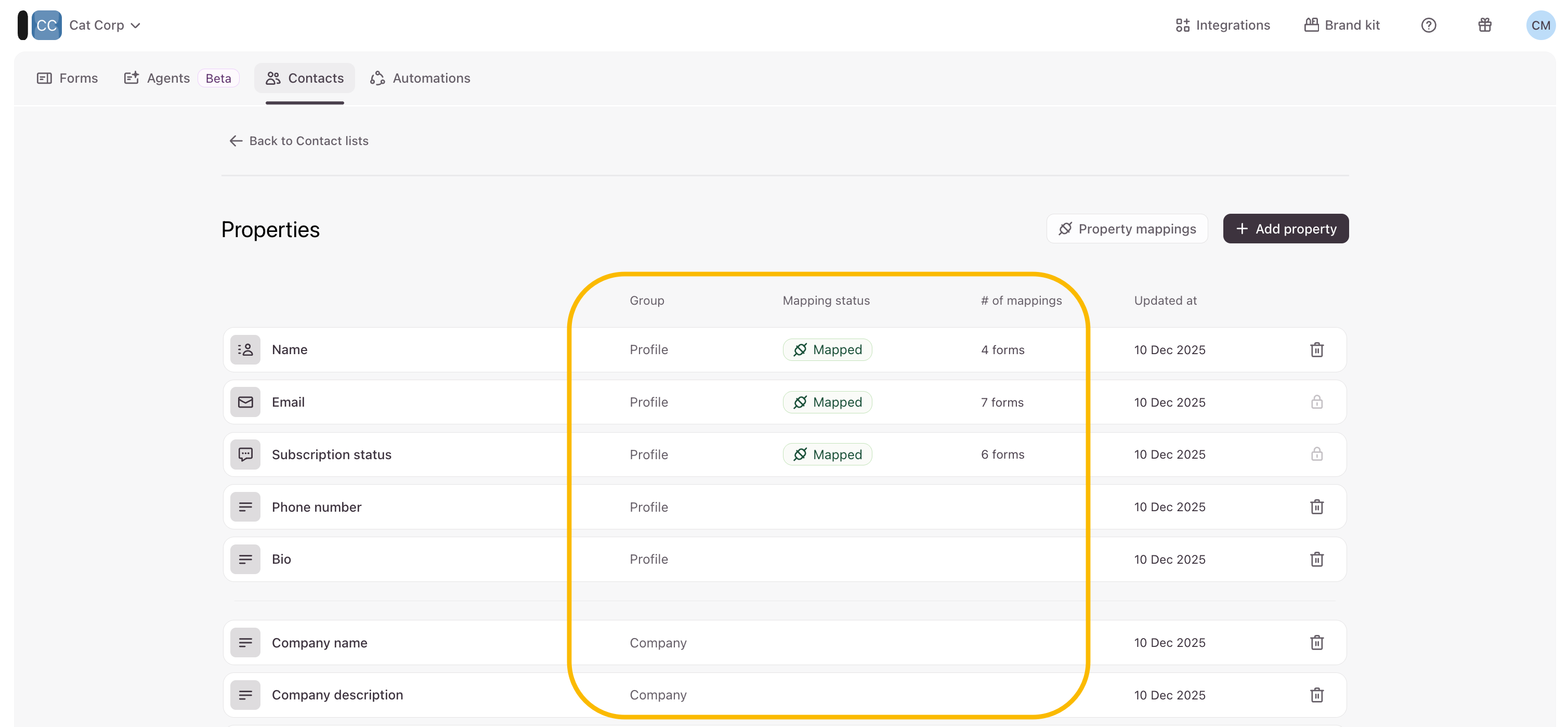Open Integrations in the top bar
The image size is (1568, 727).
[x=1222, y=25]
